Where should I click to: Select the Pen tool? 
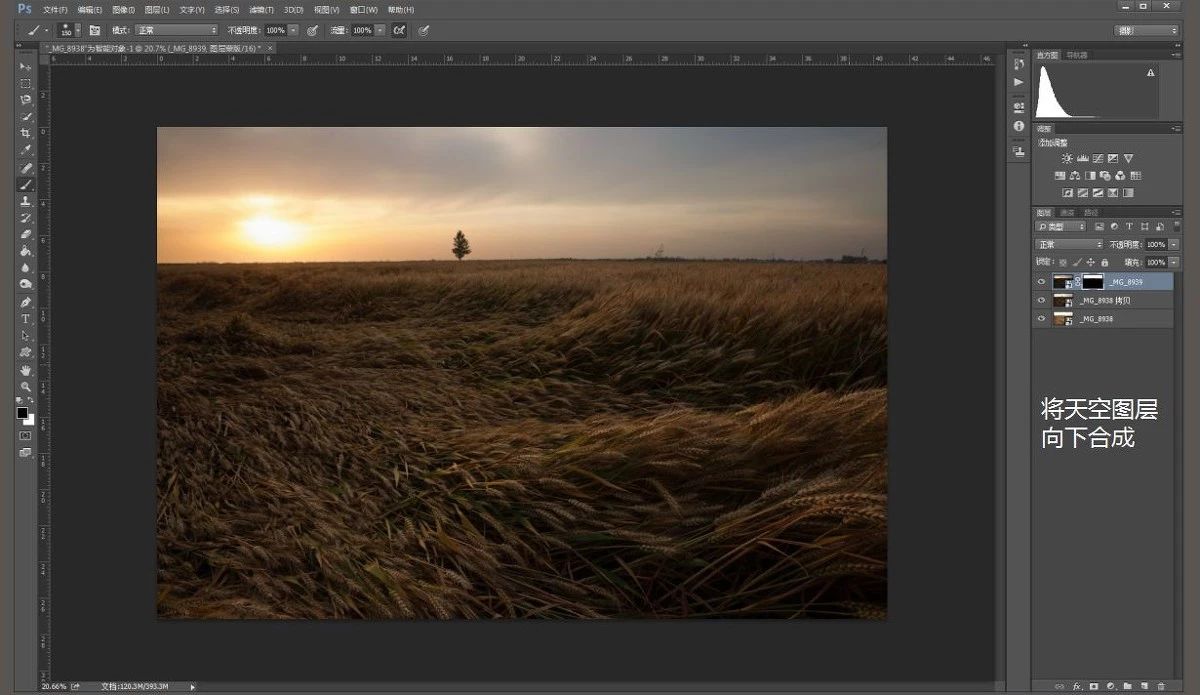[26, 302]
